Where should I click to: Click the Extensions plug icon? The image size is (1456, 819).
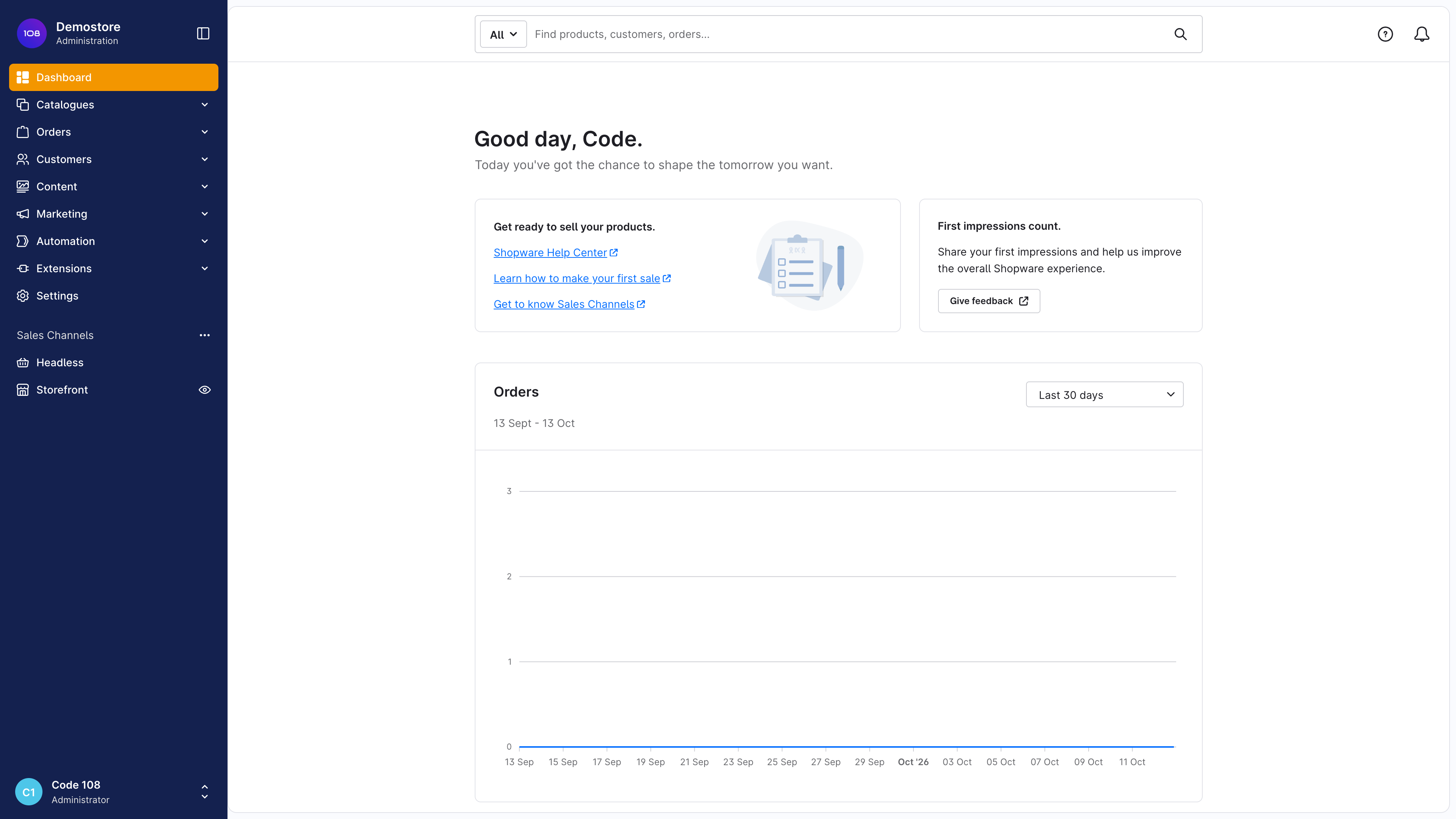tap(23, 268)
